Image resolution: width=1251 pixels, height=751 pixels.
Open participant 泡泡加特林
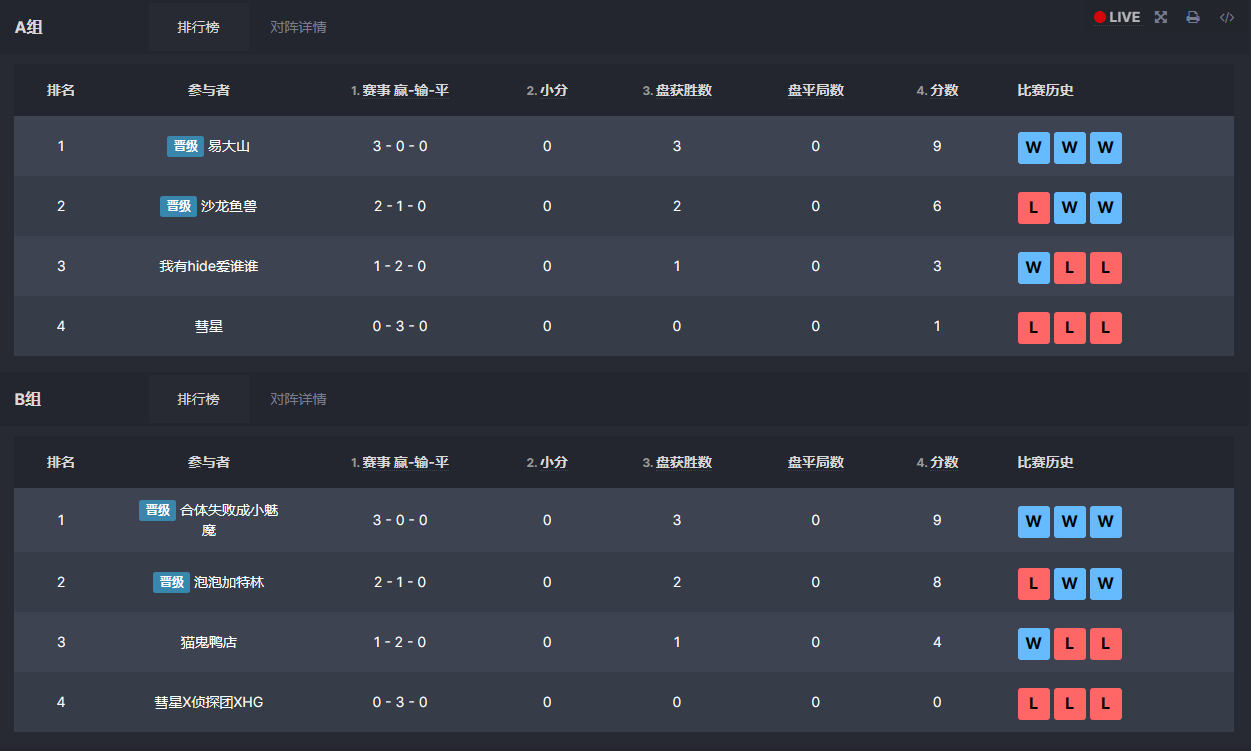pyautogui.click(x=229, y=582)
